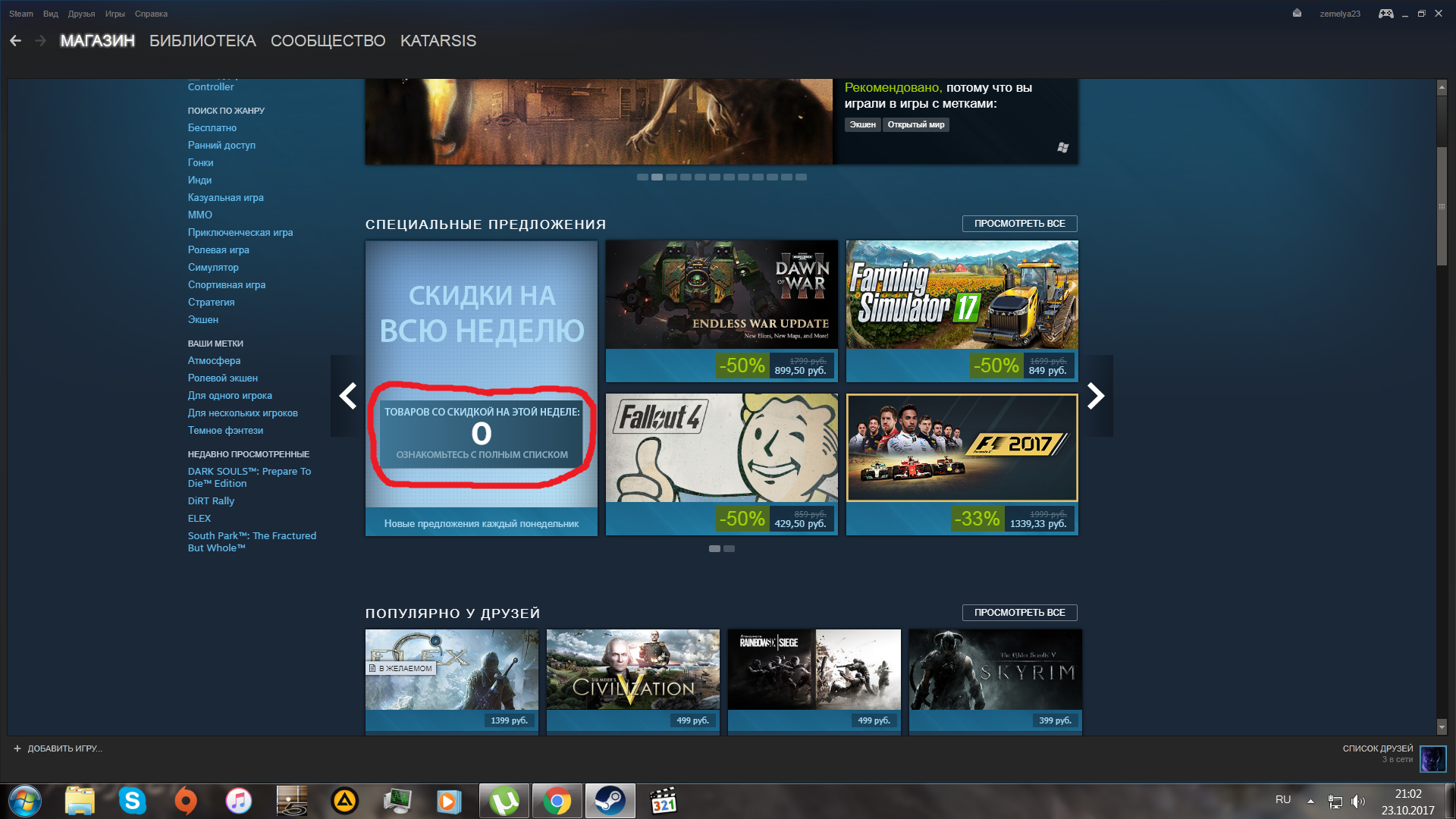Open the Стратегия genre link
1456x819 pixels.
211,302
